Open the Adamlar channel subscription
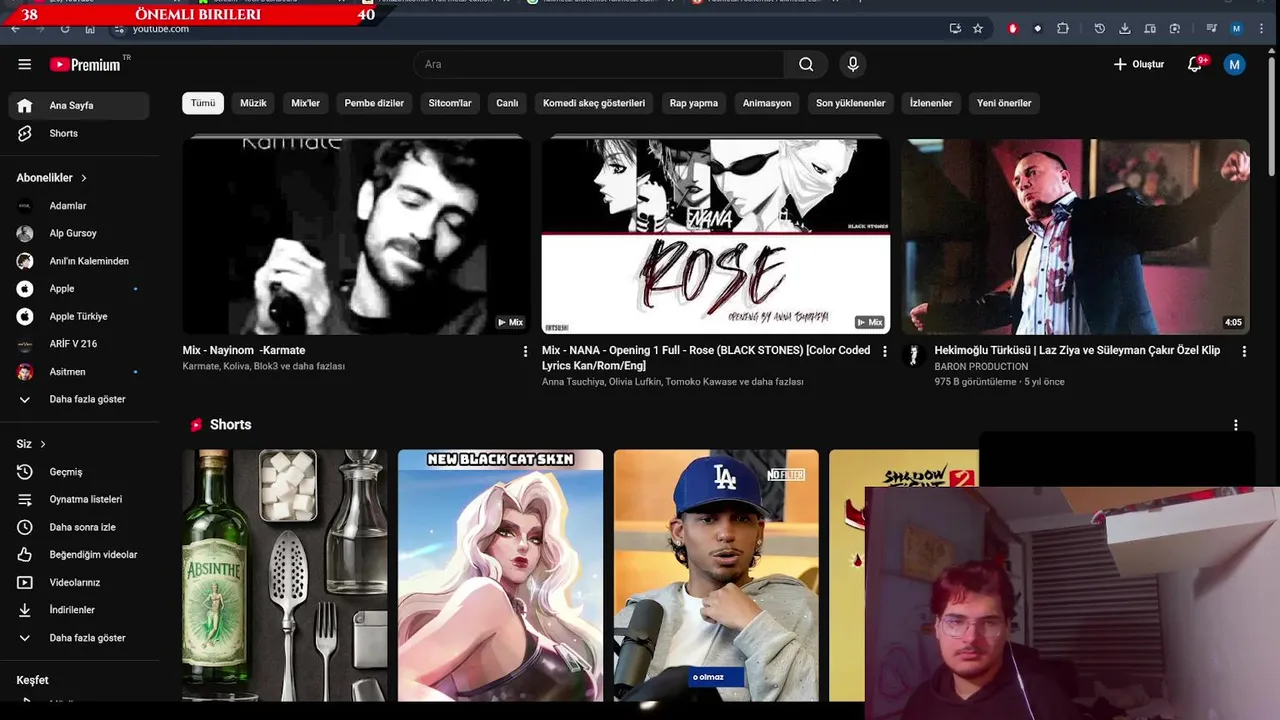Viewport: 1280px width, 720px height. 79,206
